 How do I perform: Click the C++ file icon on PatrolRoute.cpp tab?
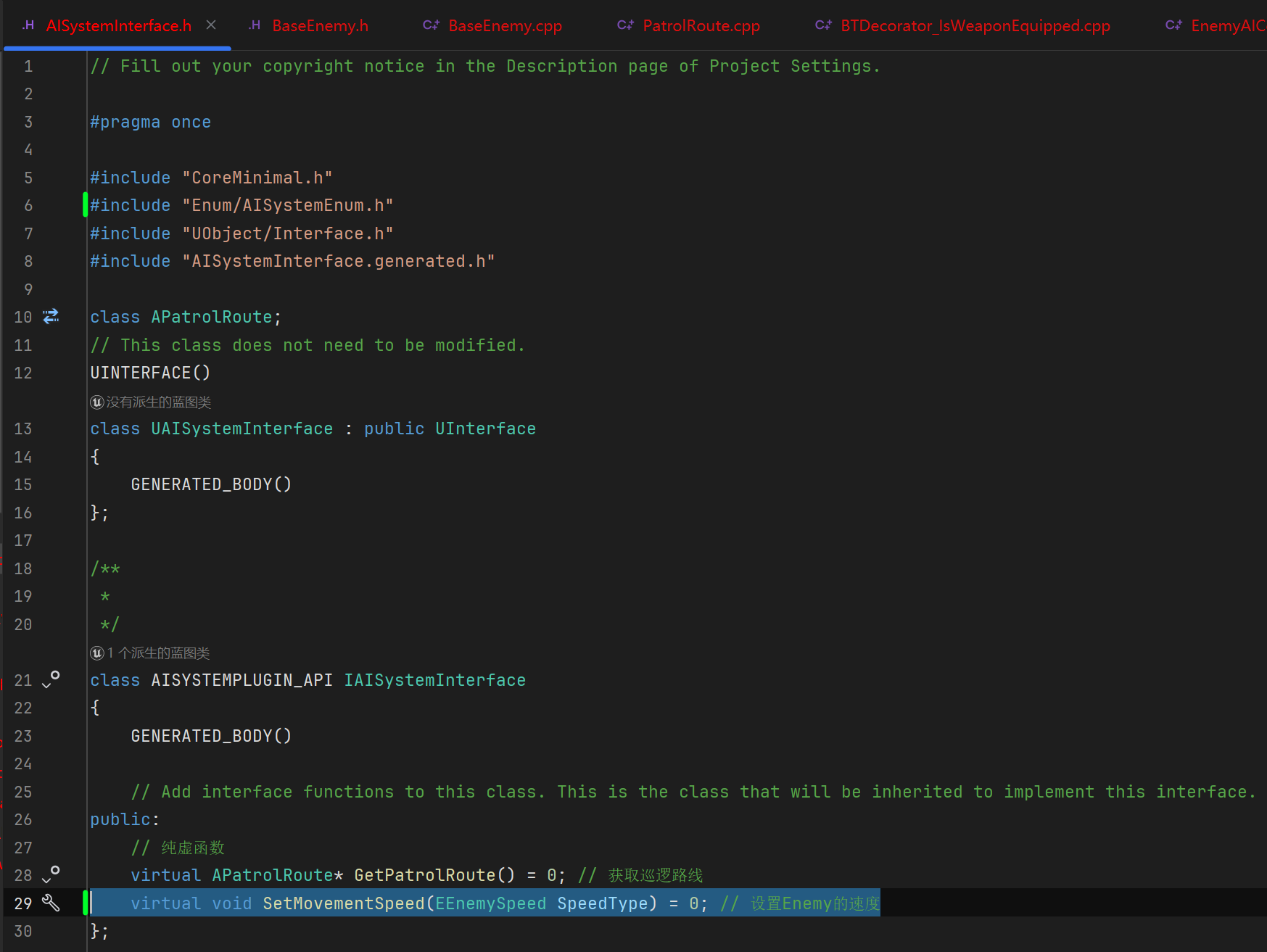point(625,25)
